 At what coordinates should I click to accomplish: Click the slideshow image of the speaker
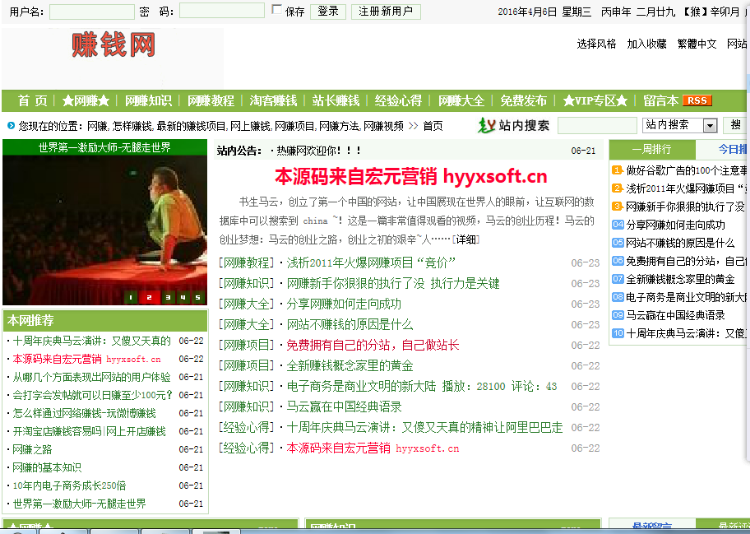point(105,230)
